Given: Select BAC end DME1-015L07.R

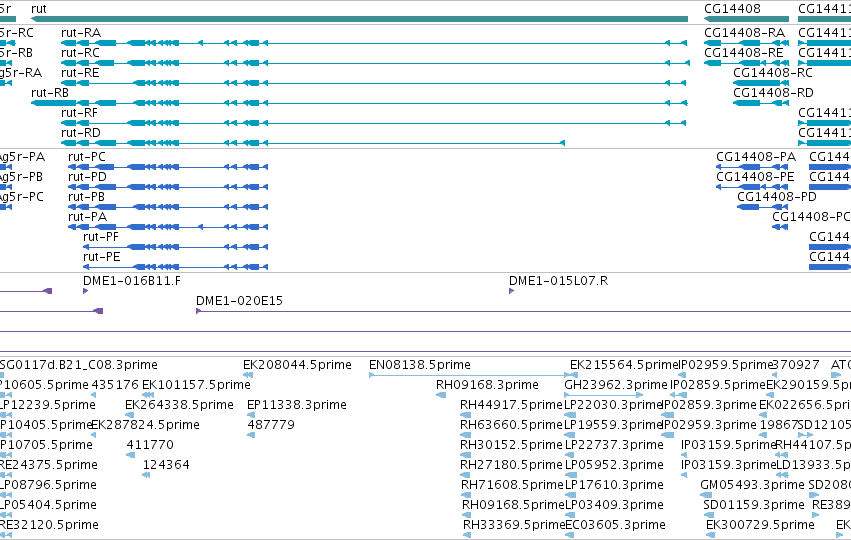Looking at the screenshot, I should coord(558,281).
